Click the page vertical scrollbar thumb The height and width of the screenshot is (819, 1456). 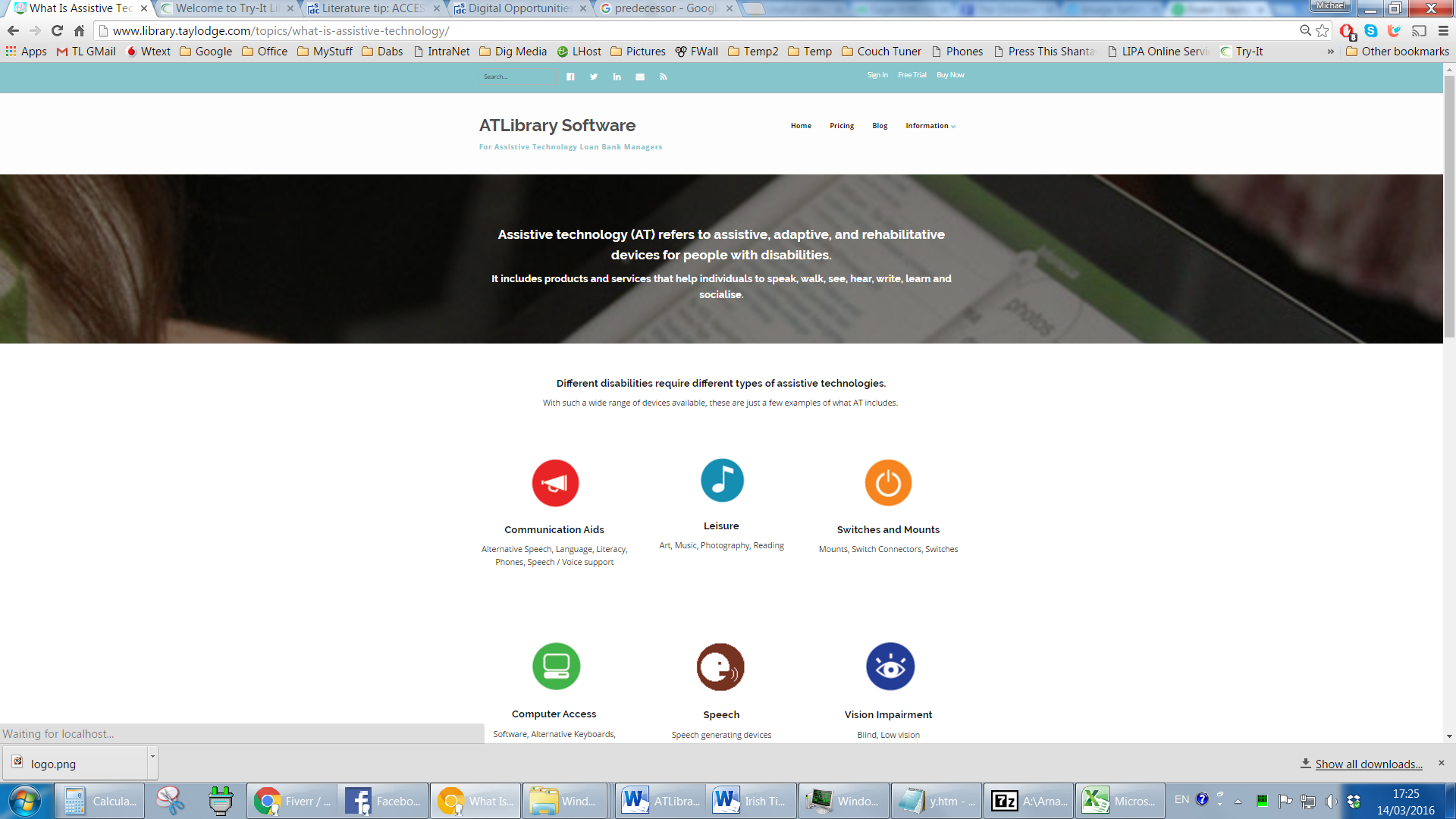1449,205
